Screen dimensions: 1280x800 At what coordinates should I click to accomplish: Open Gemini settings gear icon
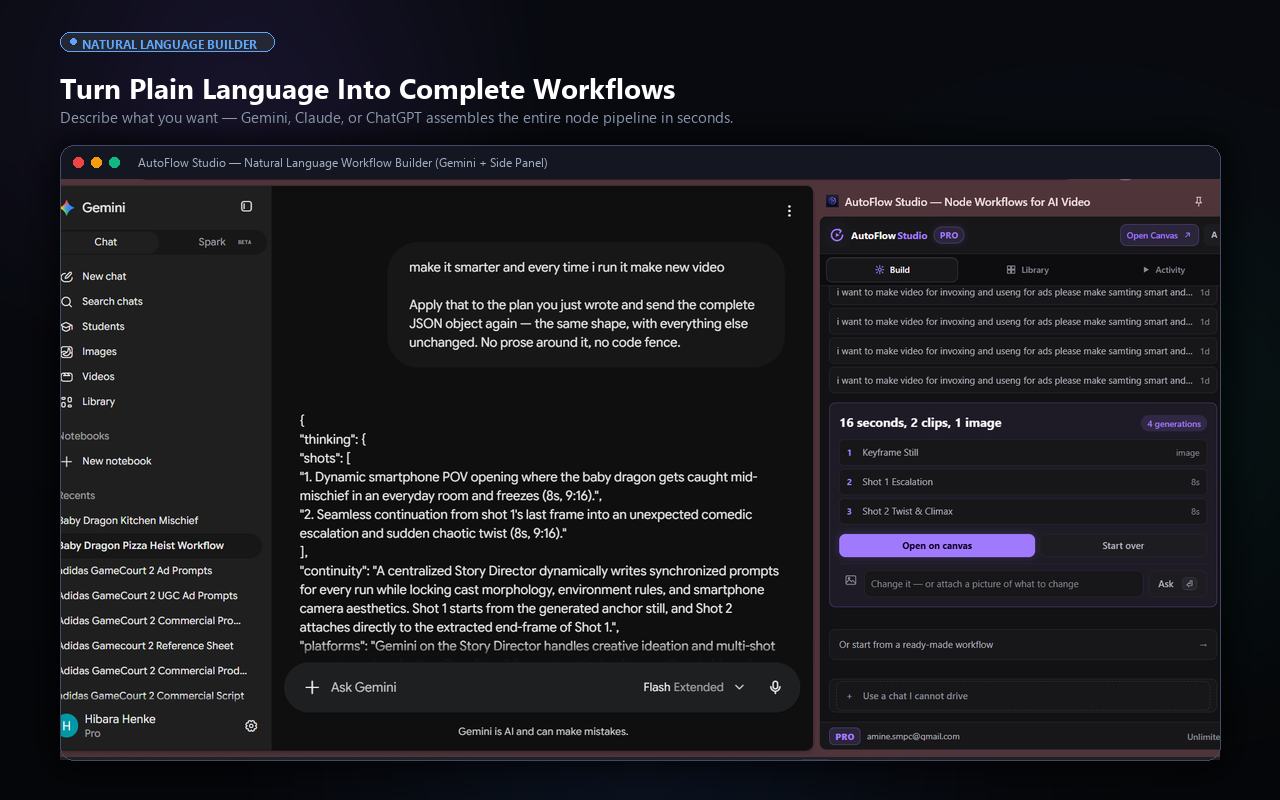[x=251, y=726]
